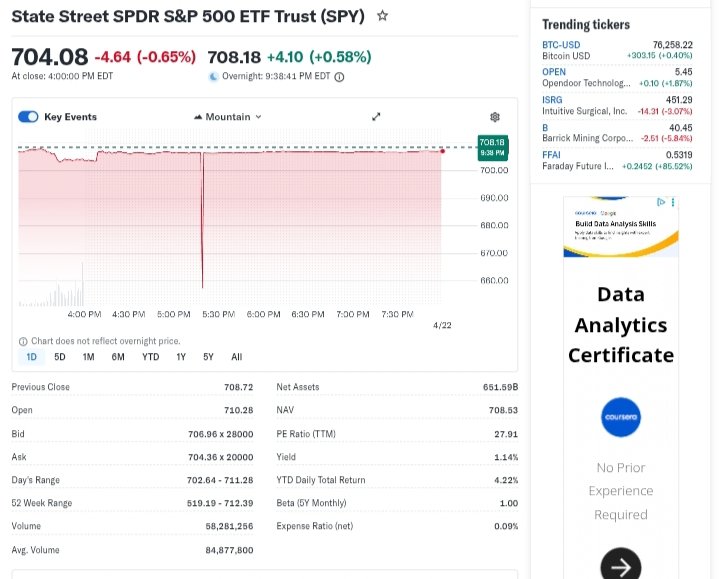Select the YTD range tab
This screenshot has width=719, height=579.
point(150,357)
